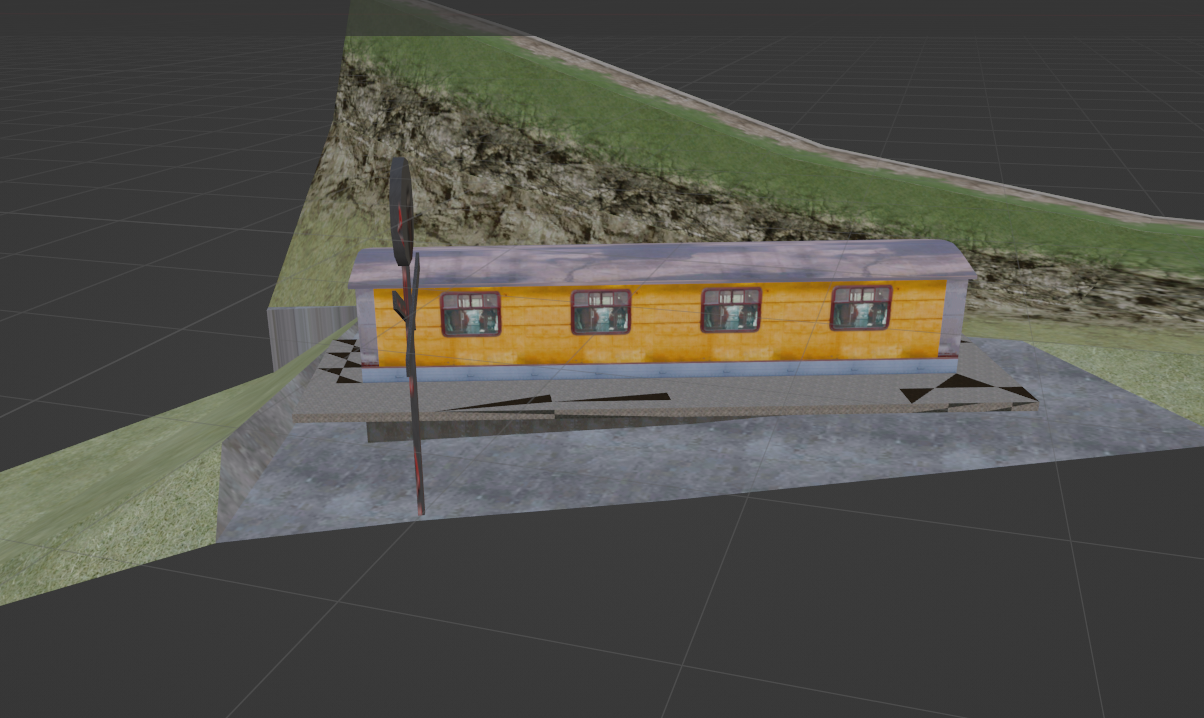Click the rightmost carriage window
This screenshot has height=718, width=1204.
pyautogui.click(x=861, y=308)
